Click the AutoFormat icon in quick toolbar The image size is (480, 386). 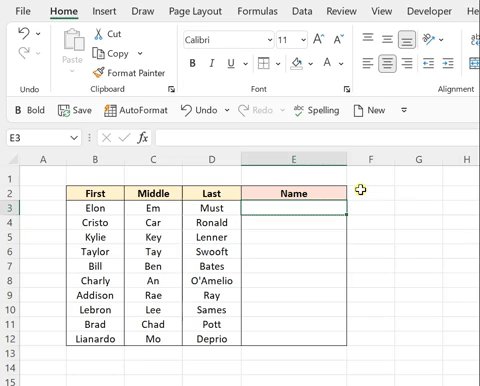110,110
